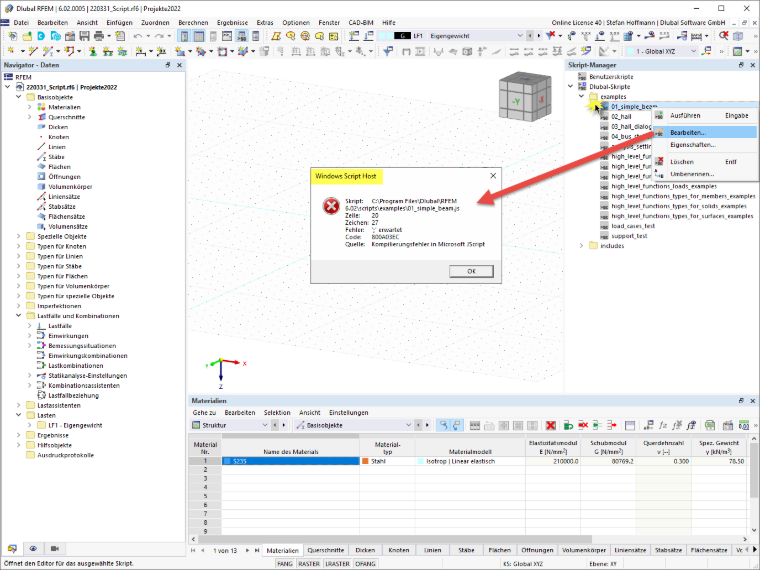
Task: Click the view cube navigator in viewport
Action: coord(525,98)
